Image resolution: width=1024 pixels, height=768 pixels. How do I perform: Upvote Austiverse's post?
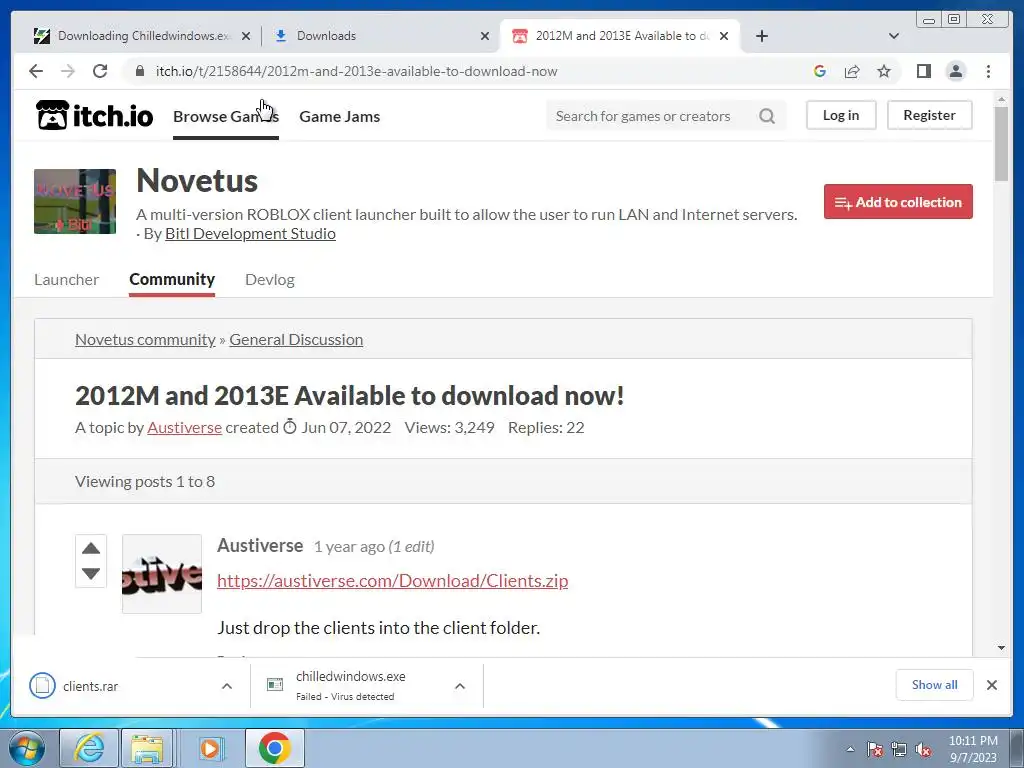pyautogui.click(x=91, y=549)
